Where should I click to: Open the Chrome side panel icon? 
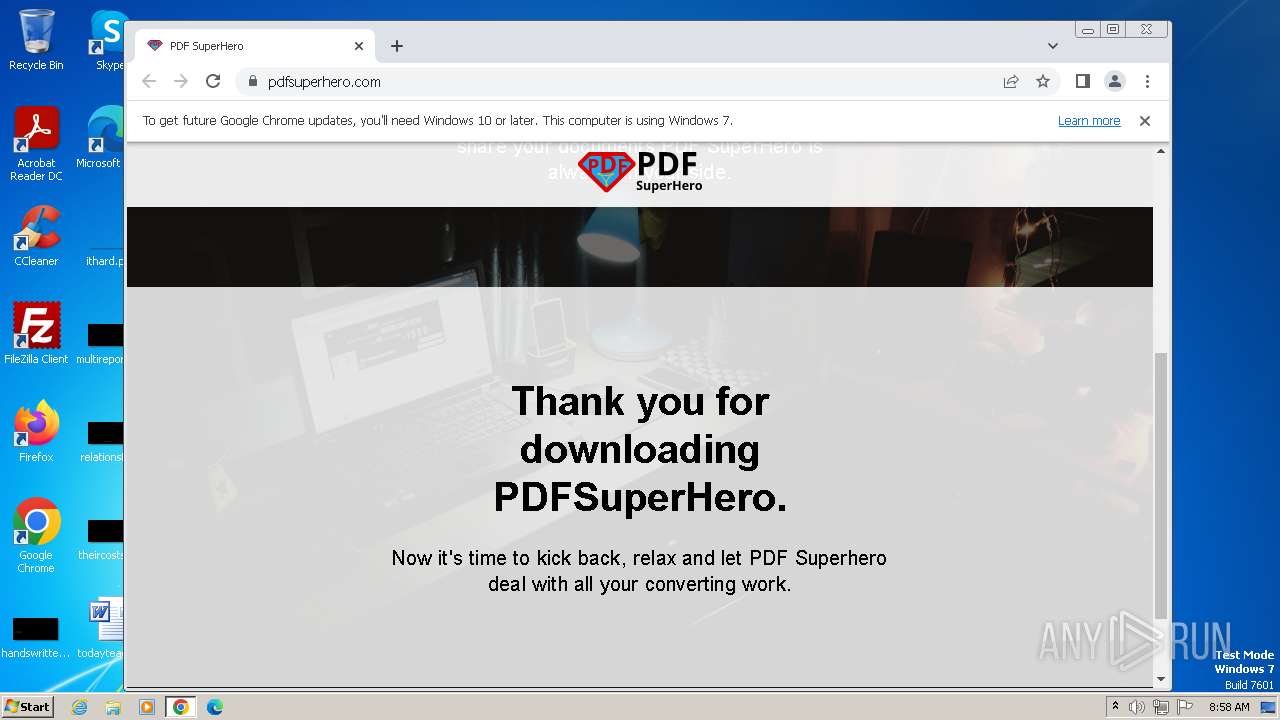1082,82
